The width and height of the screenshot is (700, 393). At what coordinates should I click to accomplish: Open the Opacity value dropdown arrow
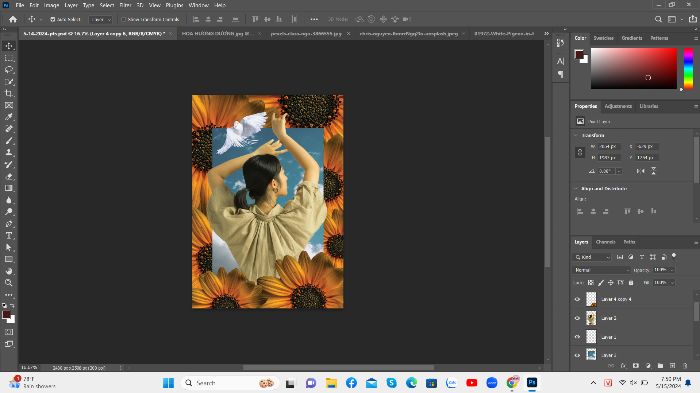[x=671, y=270]
